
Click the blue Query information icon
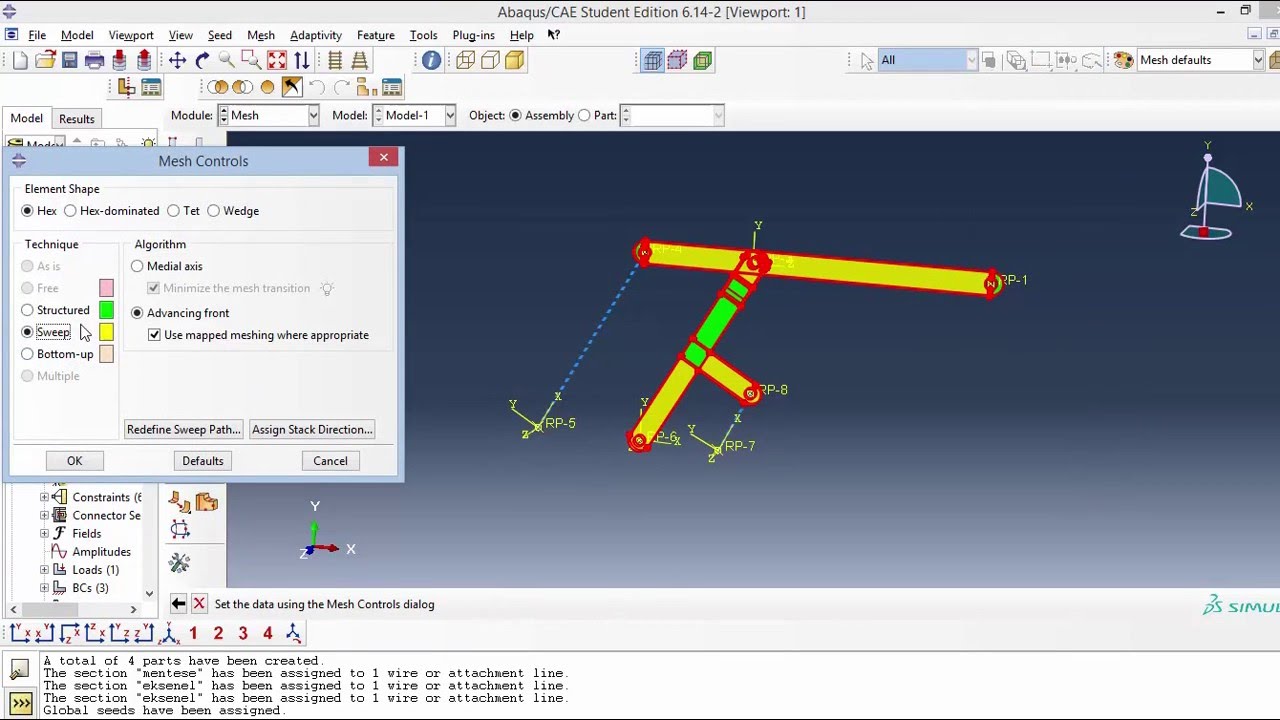tap(431, 60)
